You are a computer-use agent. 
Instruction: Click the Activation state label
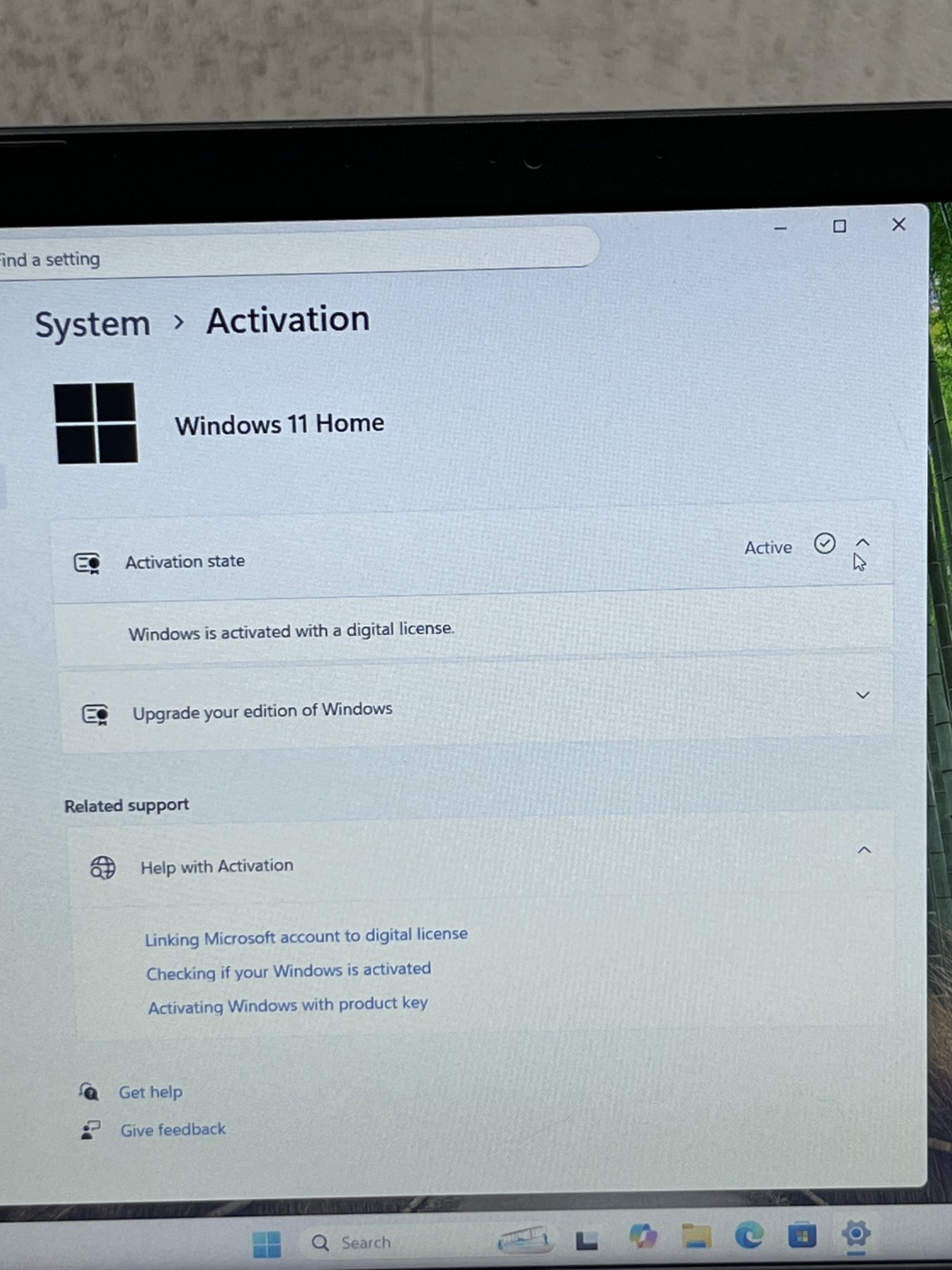coord(185,562)
